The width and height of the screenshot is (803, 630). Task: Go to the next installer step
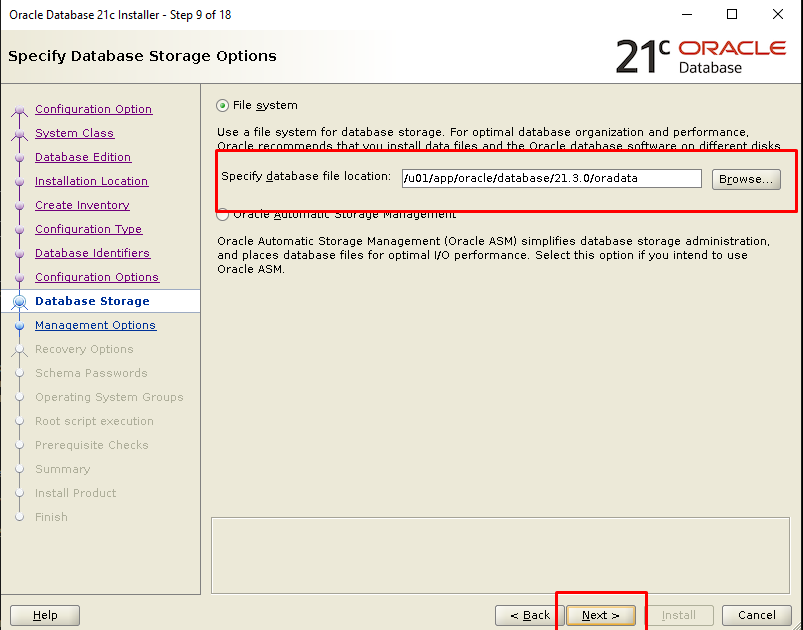[x=601, y=615]
